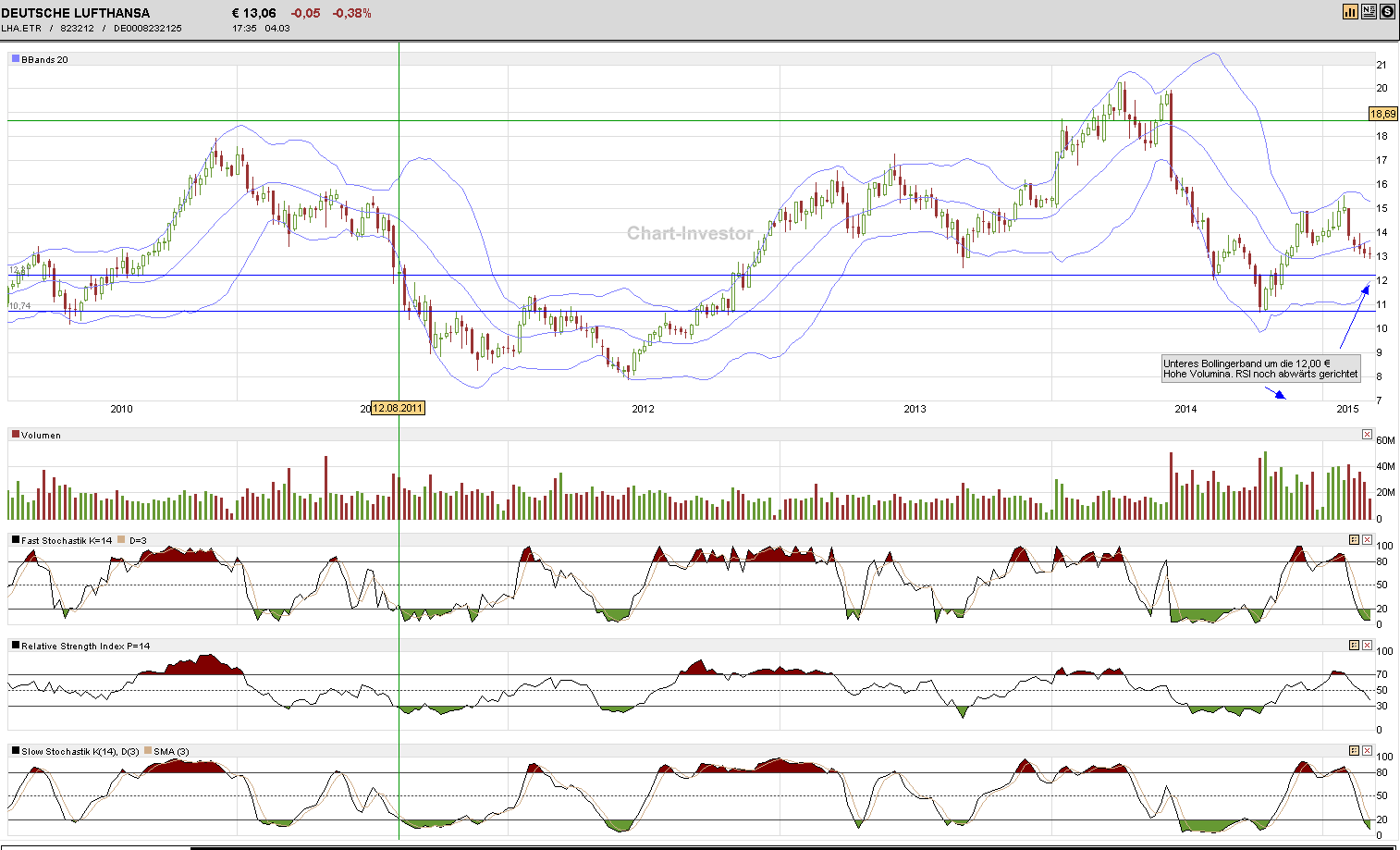This screenshot has height=850, width=1400.
Task: Click the Volumen red legend swatch
Action: pos(16,435)
